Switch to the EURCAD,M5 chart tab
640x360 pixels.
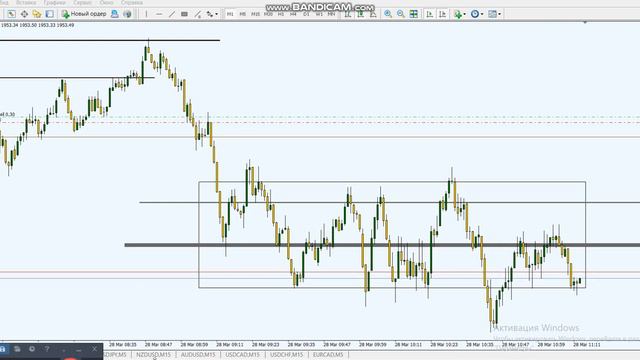tap(328, 355)
